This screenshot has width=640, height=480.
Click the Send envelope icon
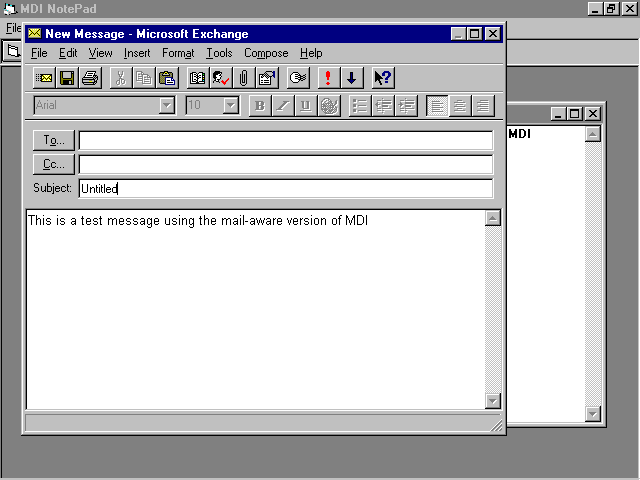tap(45, 78)
